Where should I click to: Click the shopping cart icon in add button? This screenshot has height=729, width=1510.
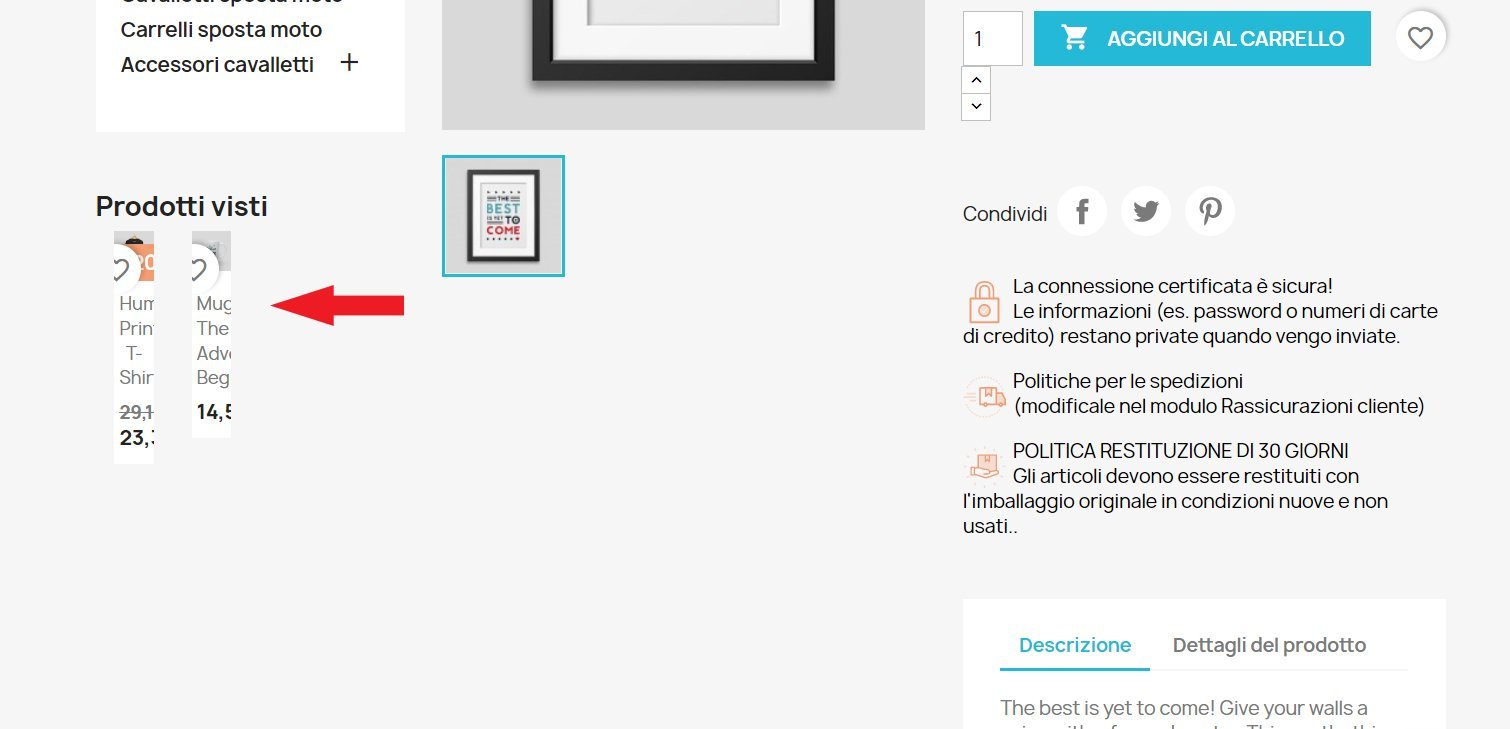1074,38
